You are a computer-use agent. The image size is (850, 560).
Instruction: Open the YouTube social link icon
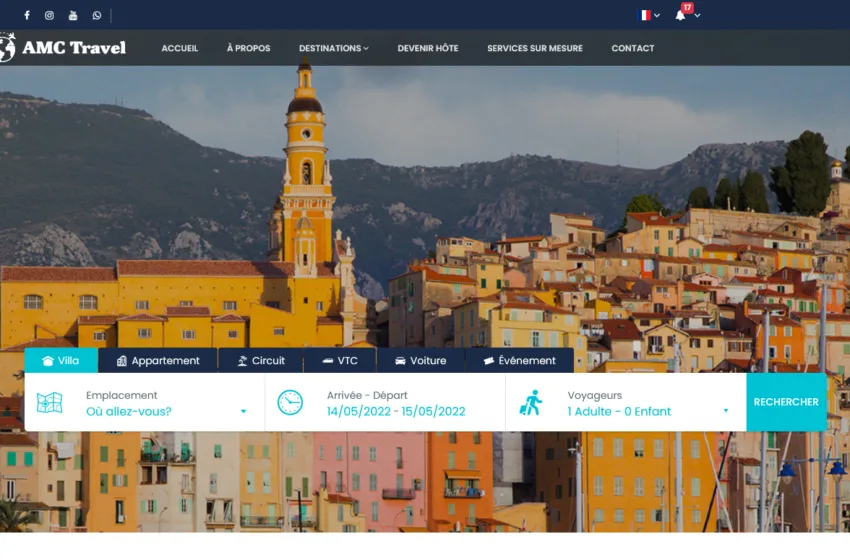pos(73,15)
